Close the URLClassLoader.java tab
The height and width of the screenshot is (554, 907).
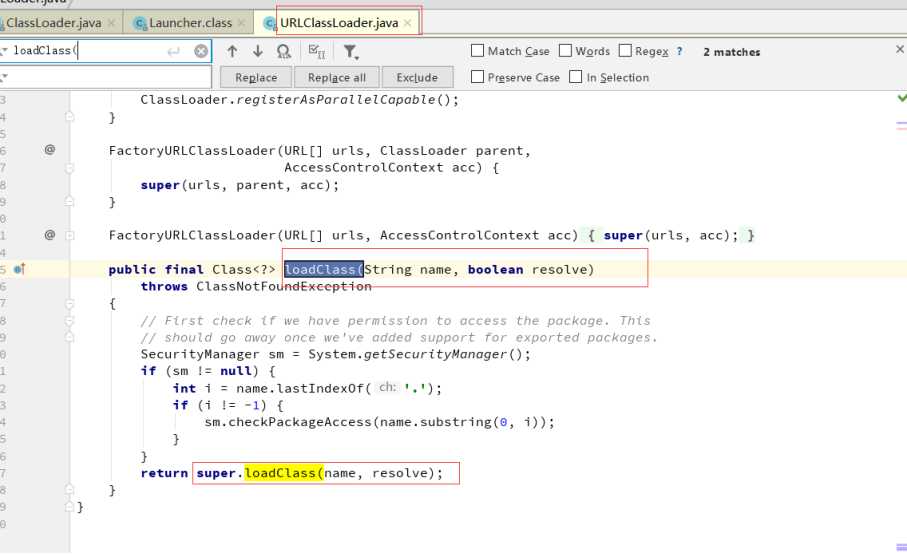(x=408, y=23)
